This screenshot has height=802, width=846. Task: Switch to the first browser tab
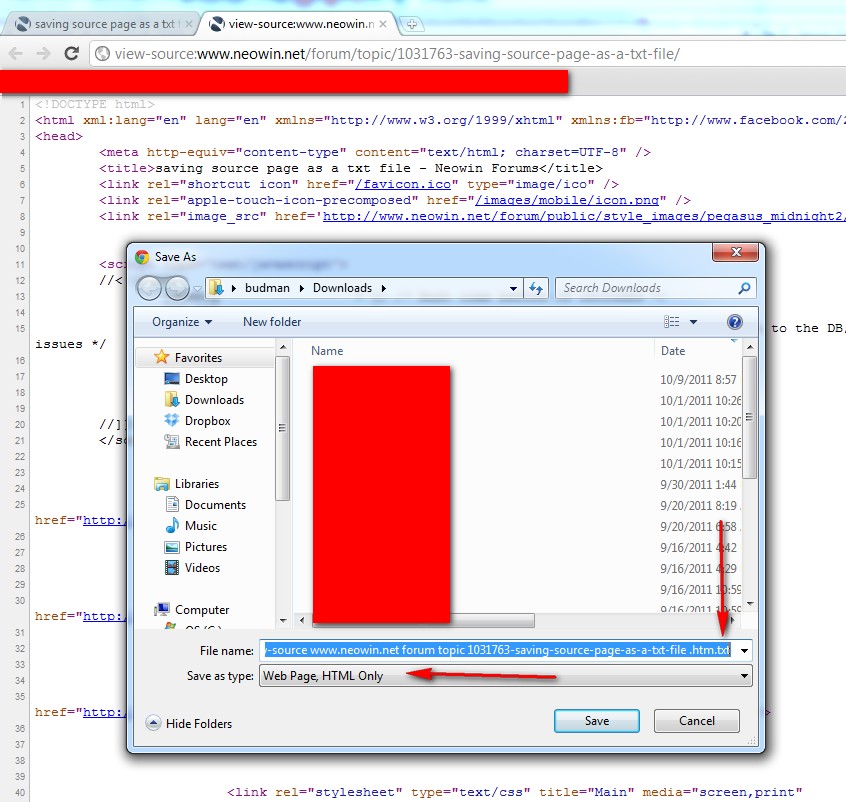coord(100,24)
